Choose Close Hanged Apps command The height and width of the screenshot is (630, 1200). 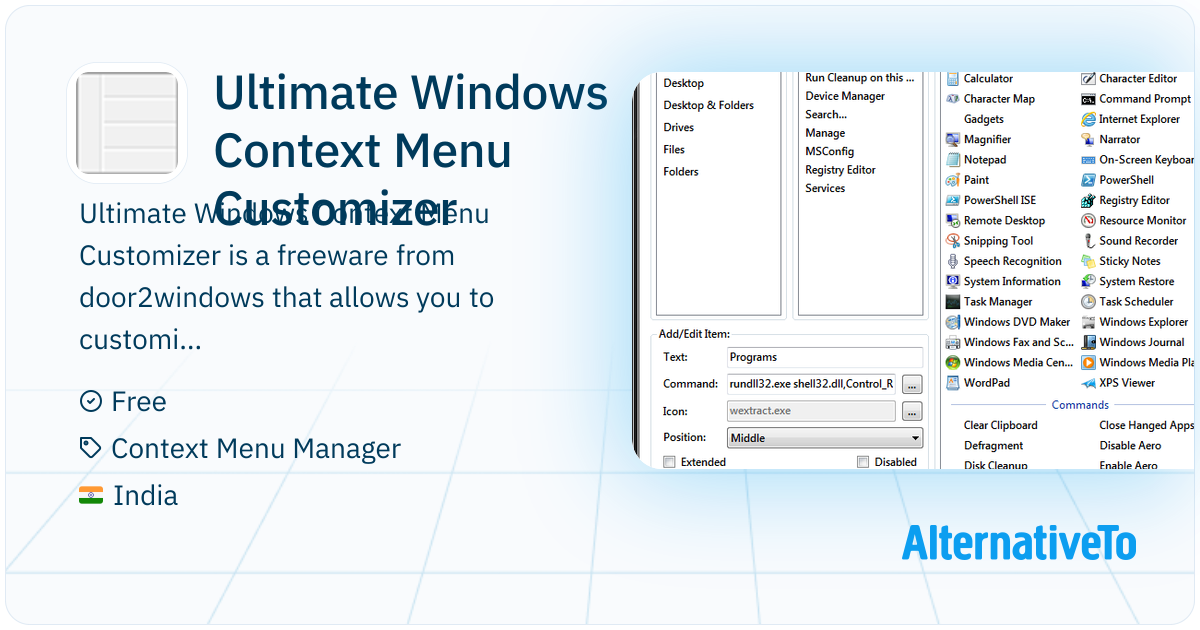pyautogui.click(x=1146, y=425)
